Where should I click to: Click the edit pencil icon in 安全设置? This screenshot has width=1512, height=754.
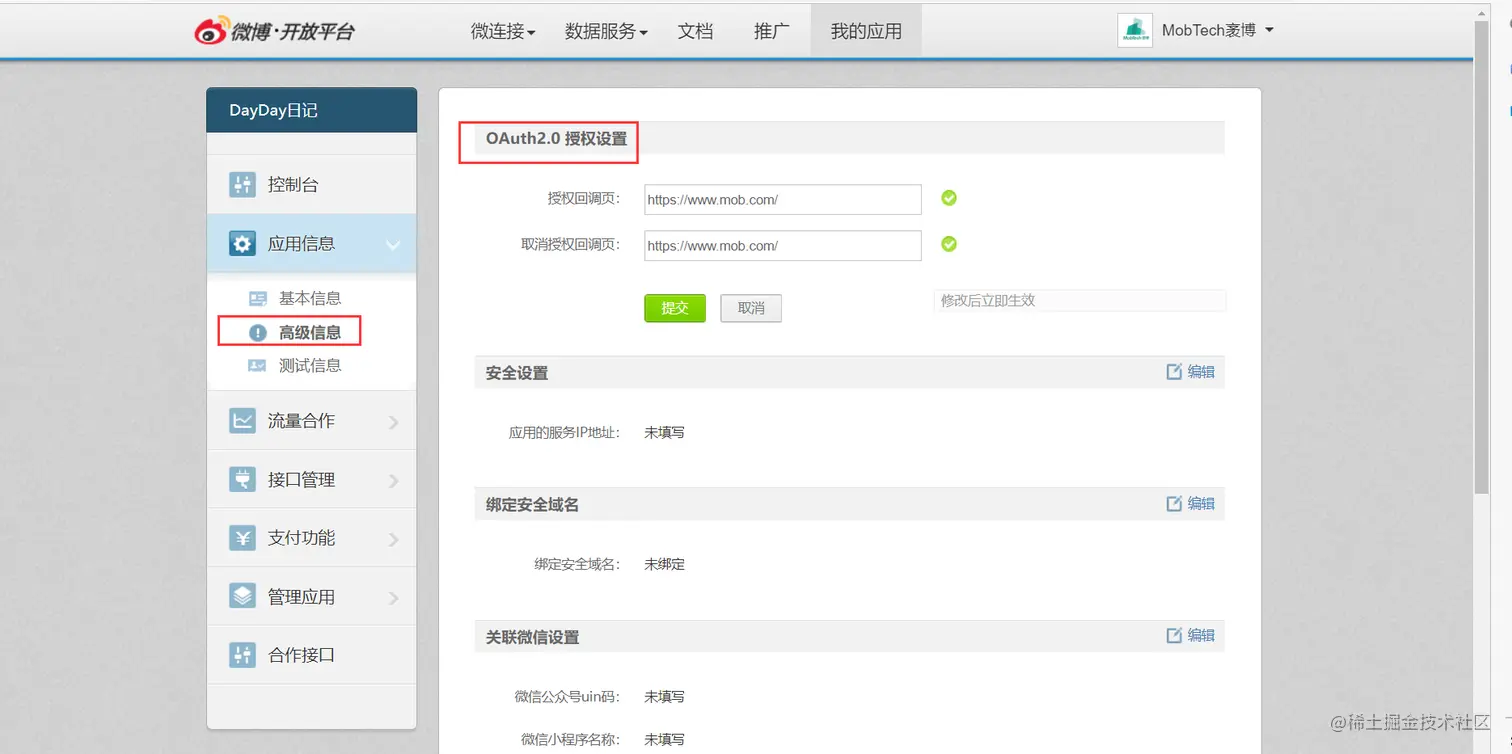click(1174, 372)
